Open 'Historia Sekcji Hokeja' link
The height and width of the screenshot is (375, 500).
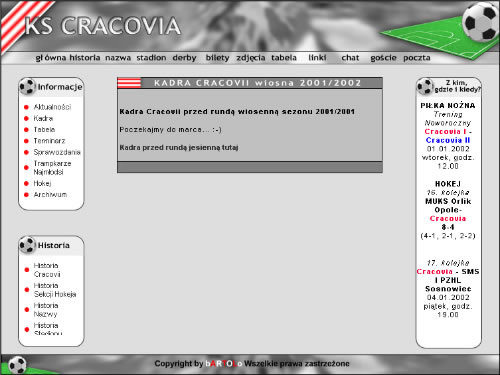tap(55, 290)
